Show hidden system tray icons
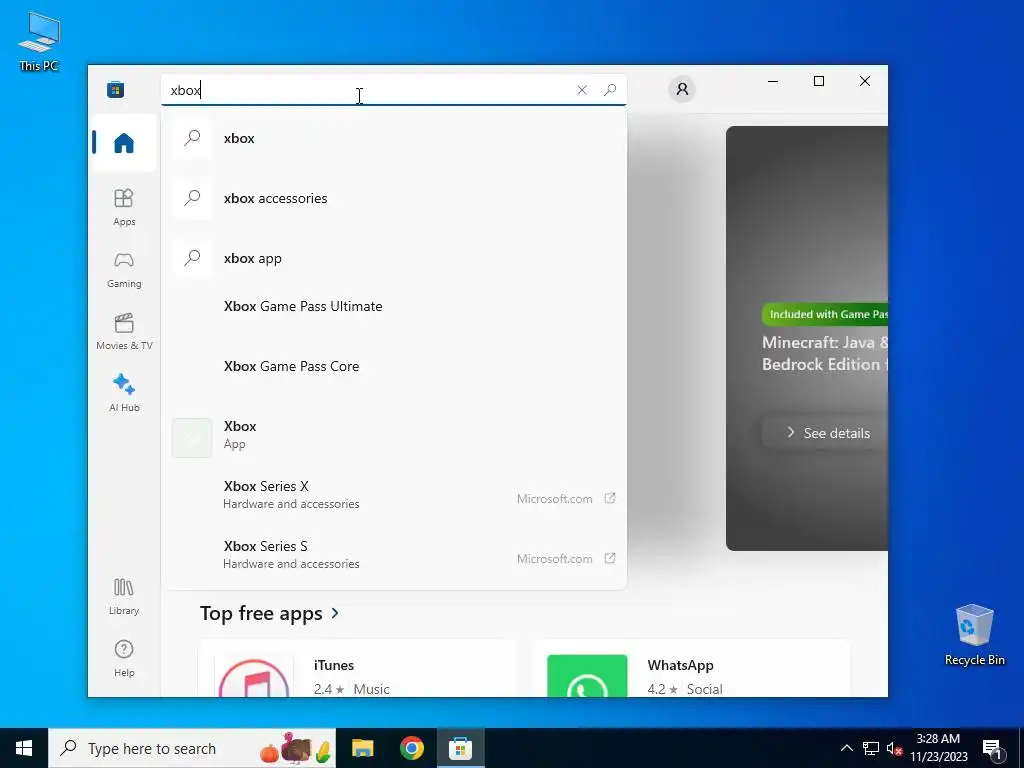The height and width of the screenshot is (768, 1024). pos(846,748)
